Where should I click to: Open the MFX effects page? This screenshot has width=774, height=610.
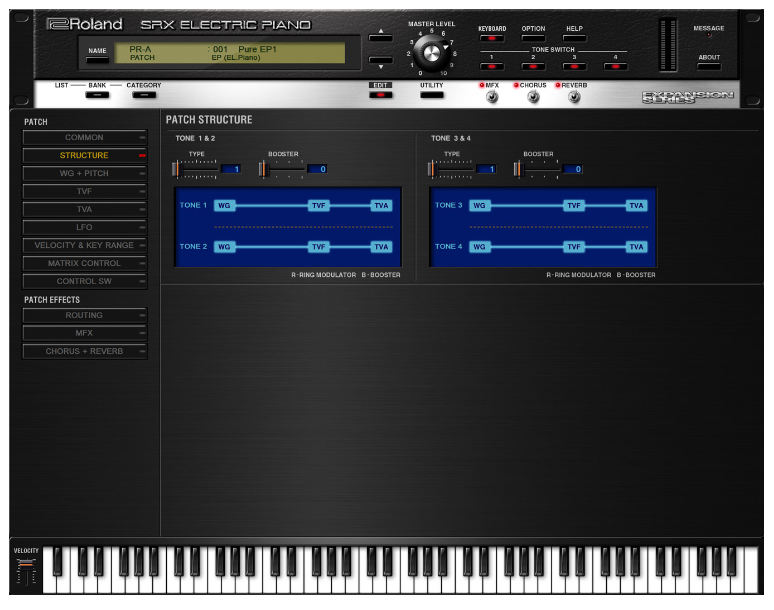[x=84, y=333]
